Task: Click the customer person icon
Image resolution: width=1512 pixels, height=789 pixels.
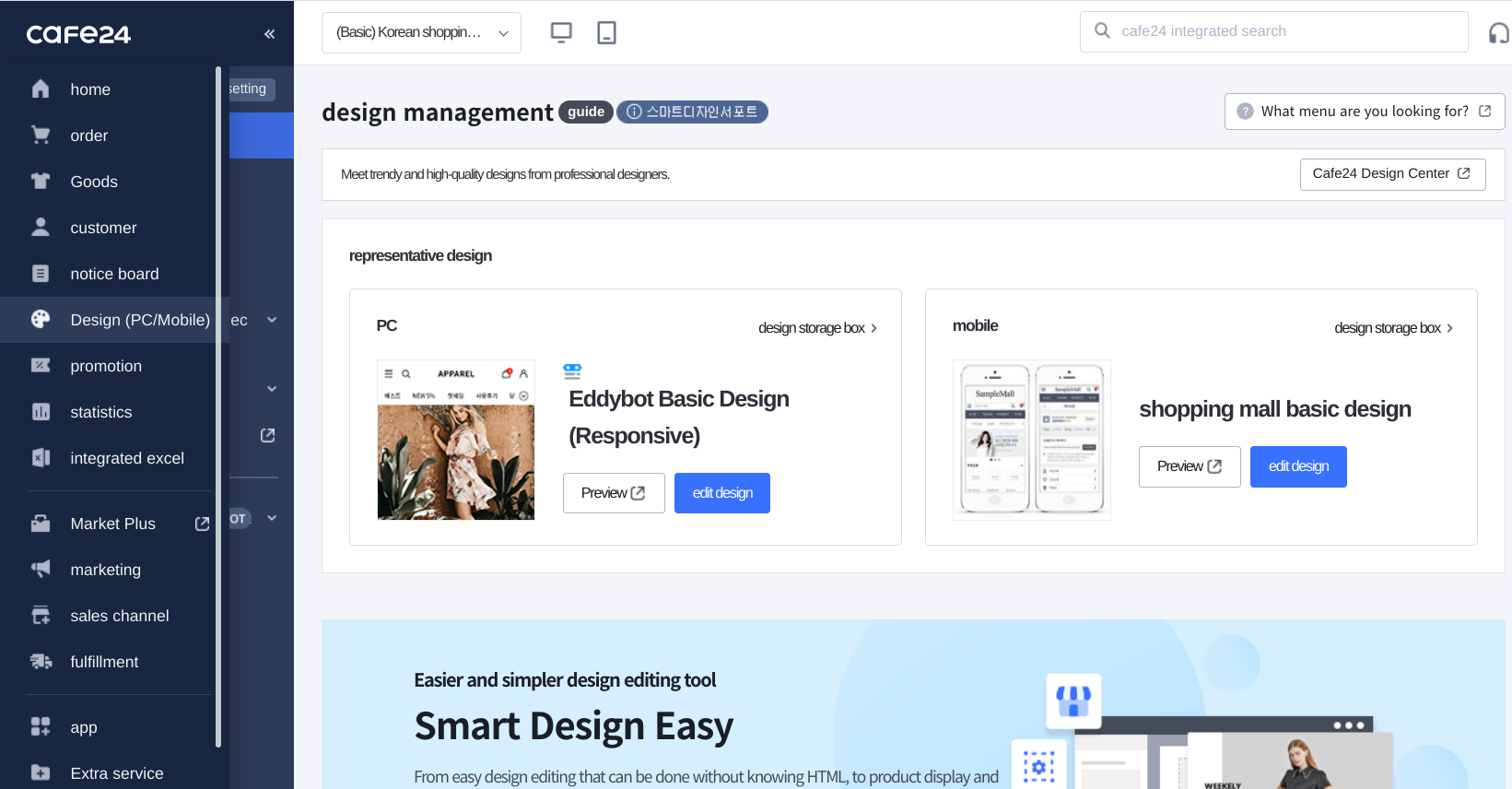Action: pyautogui.click(x=41, y=227)
